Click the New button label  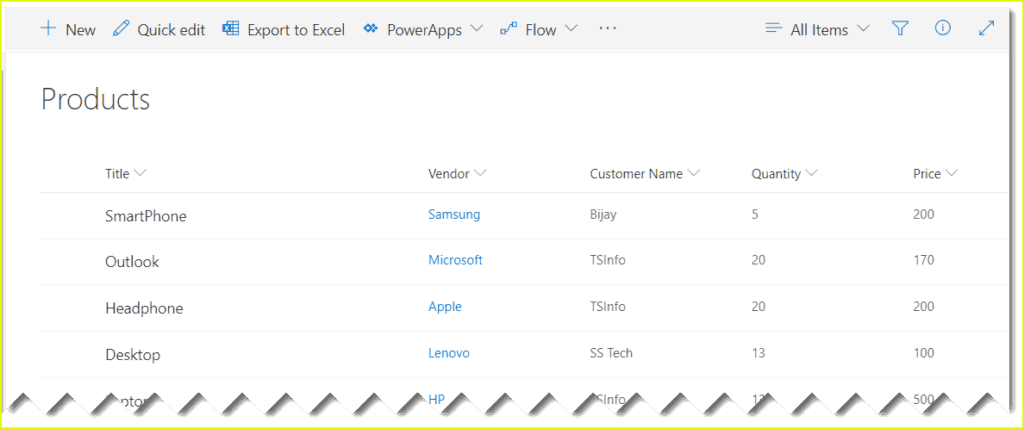(80, 30)
